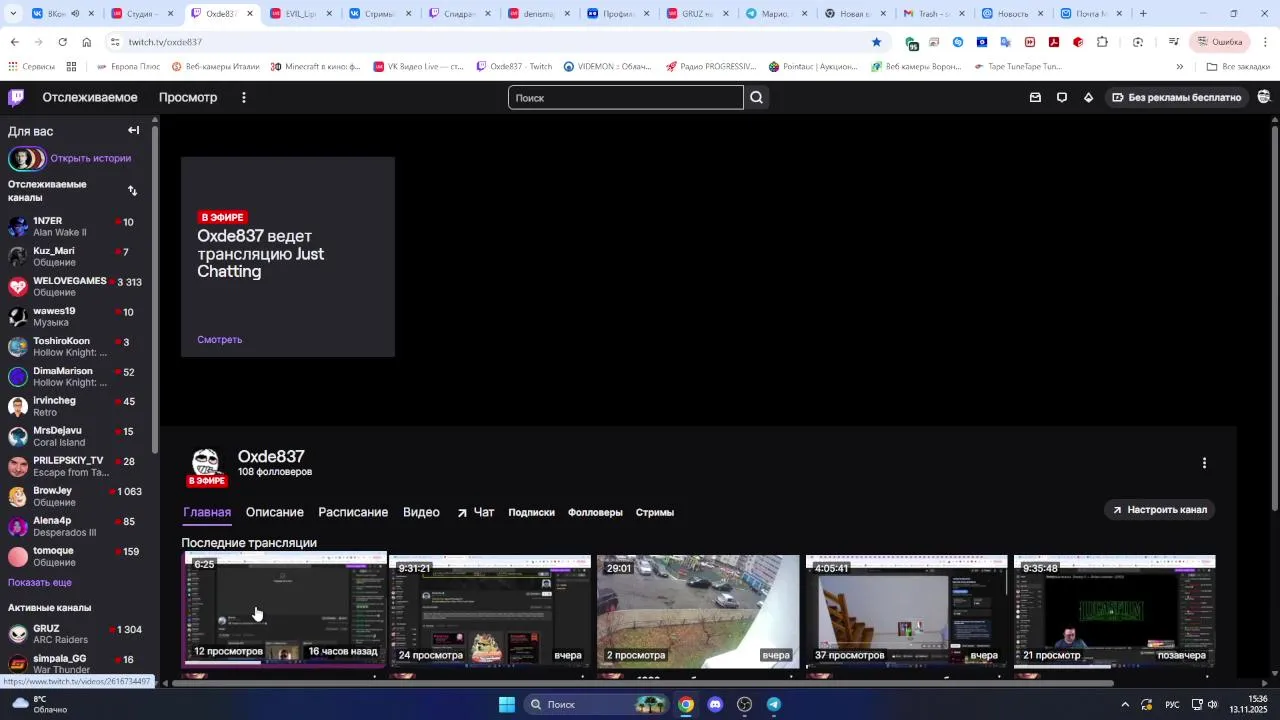Select the 'Главная' channel tab

[207, 512]
